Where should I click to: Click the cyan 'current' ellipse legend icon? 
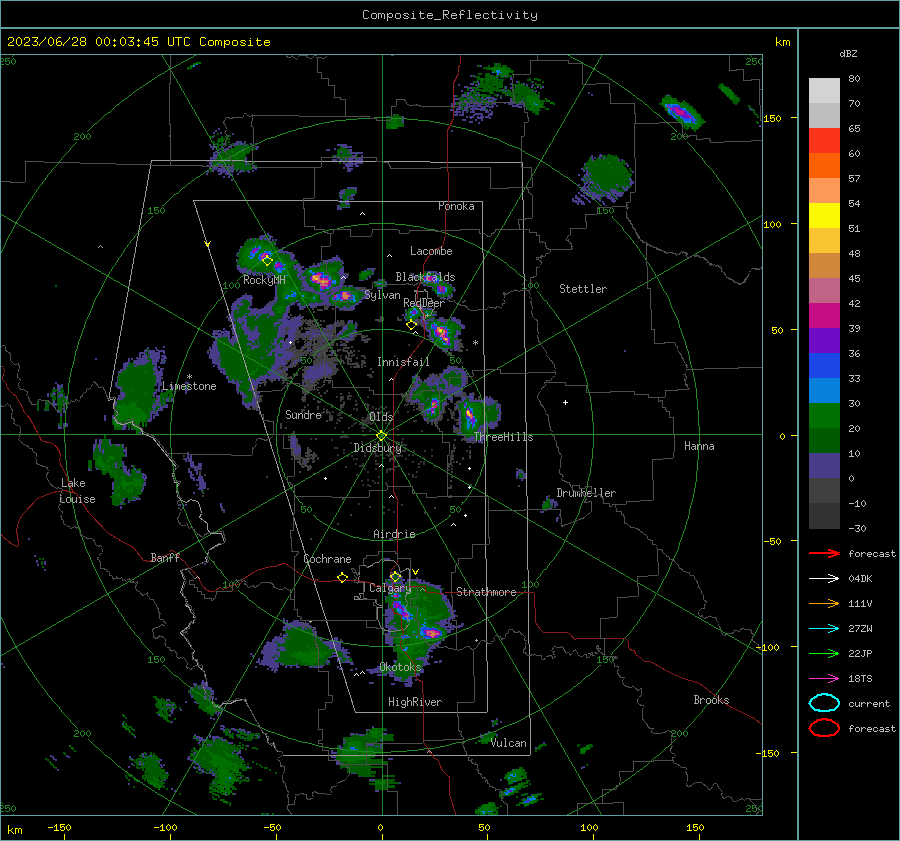[x=824, y=703]
